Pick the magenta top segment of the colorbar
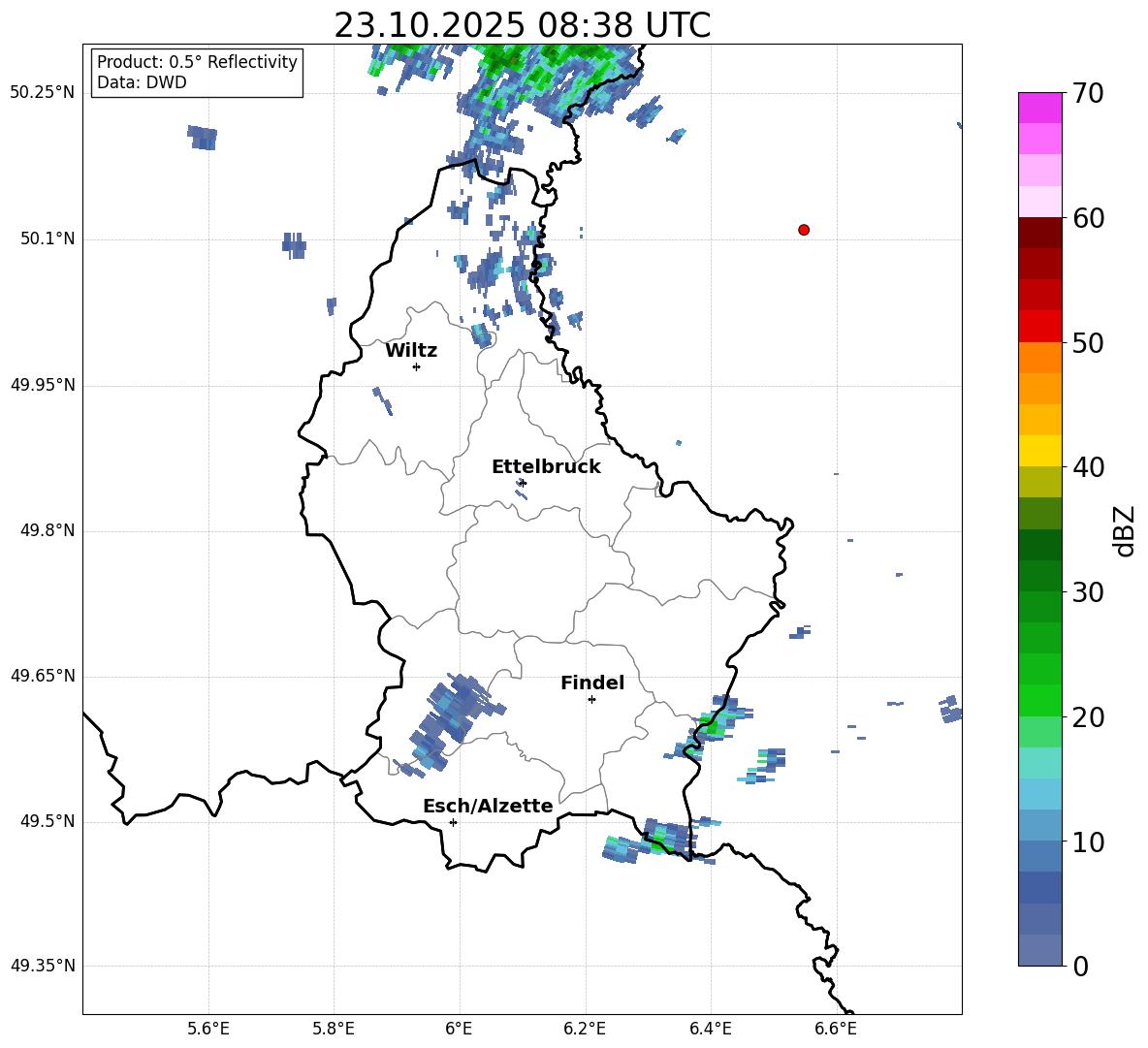Image resolution: width=1148 pixels, height=1048 pixels. (1040, 108)
